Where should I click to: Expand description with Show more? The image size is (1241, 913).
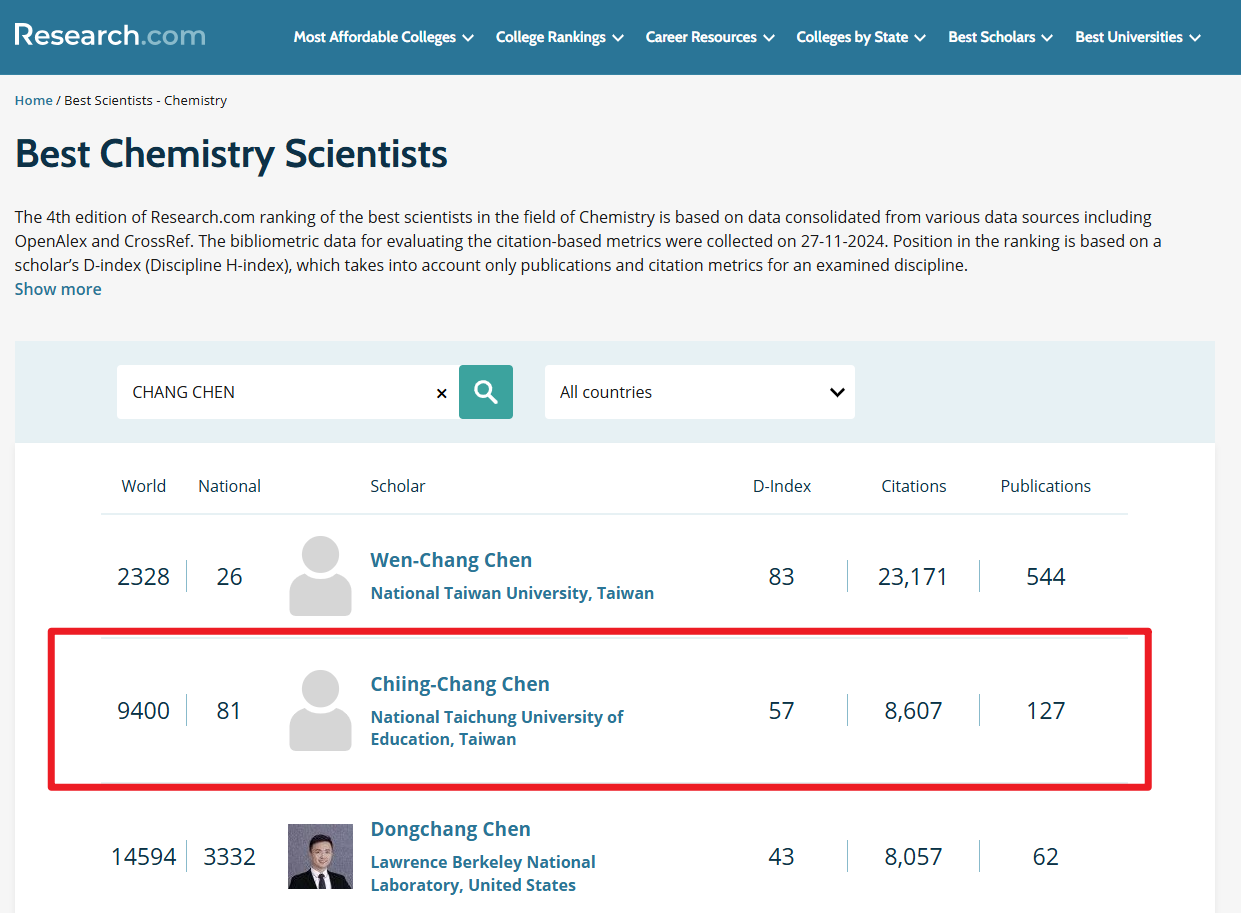tap(58, 289)
